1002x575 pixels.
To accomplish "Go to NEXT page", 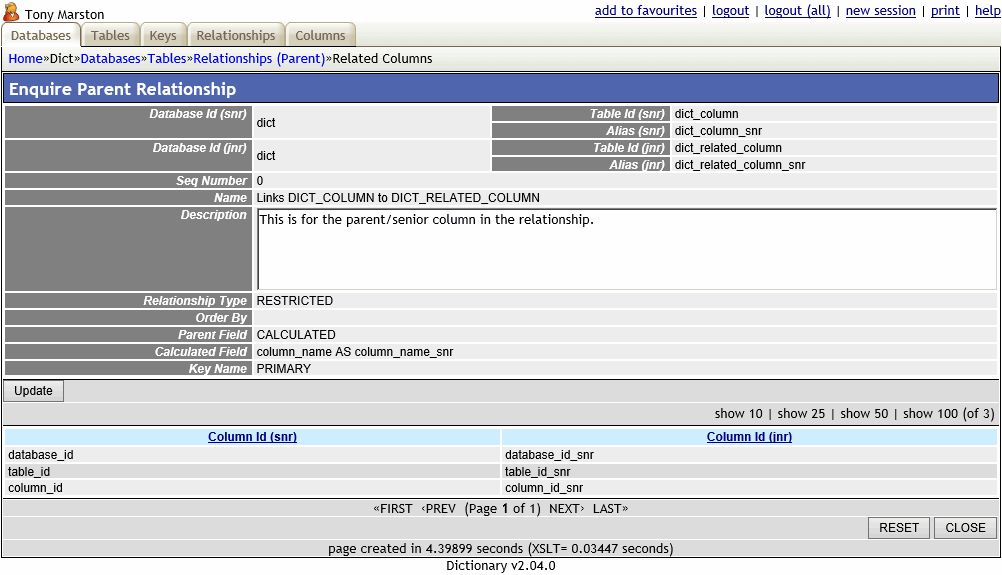I will point(567,509).
